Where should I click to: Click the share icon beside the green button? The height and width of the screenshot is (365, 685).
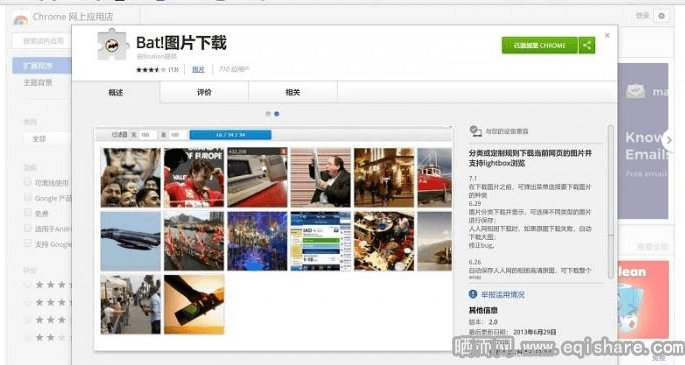[587, 45]
